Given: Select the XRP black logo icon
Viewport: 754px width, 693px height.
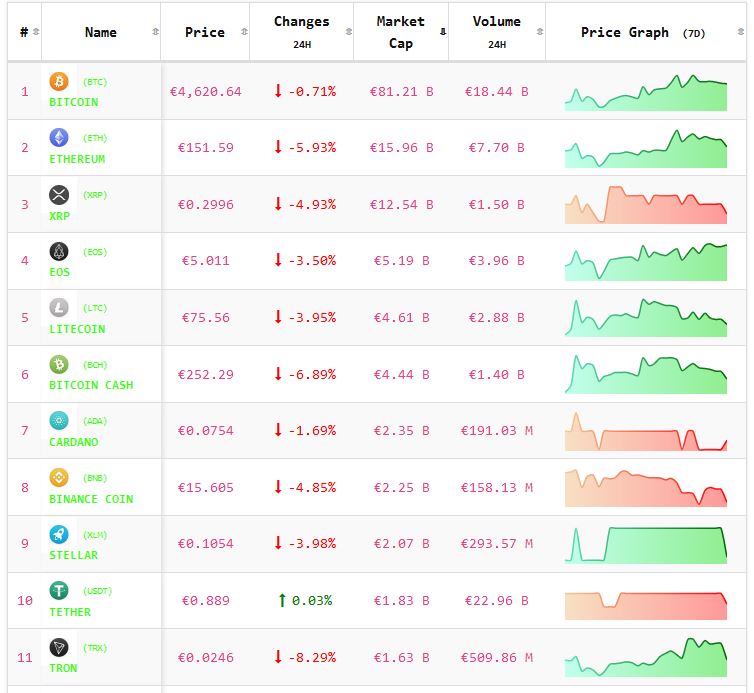Looking at the screenshot, I should tap(59, 194).
